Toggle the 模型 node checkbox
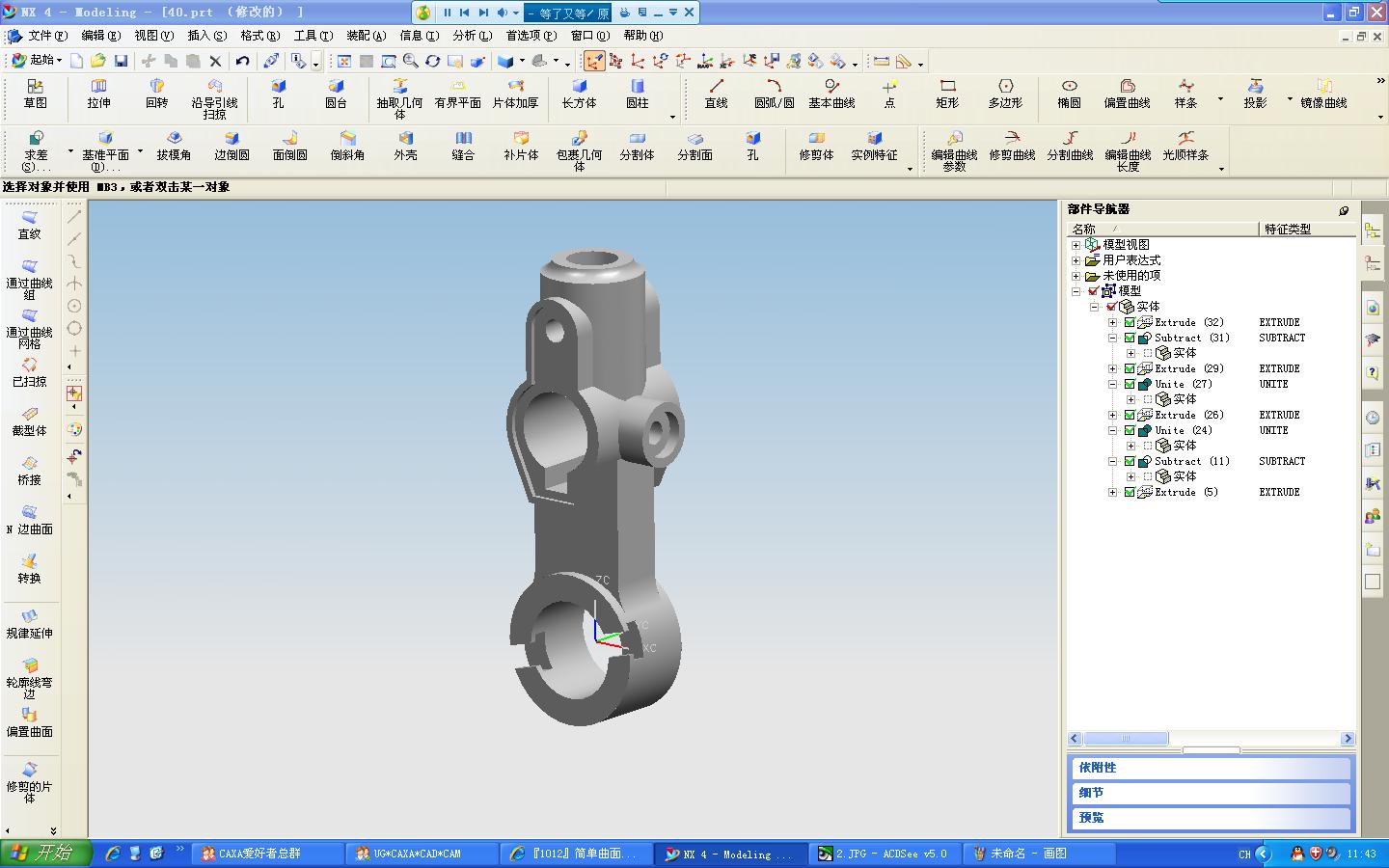This screenshot has width=1389, height=868. tap(1093, 291)
